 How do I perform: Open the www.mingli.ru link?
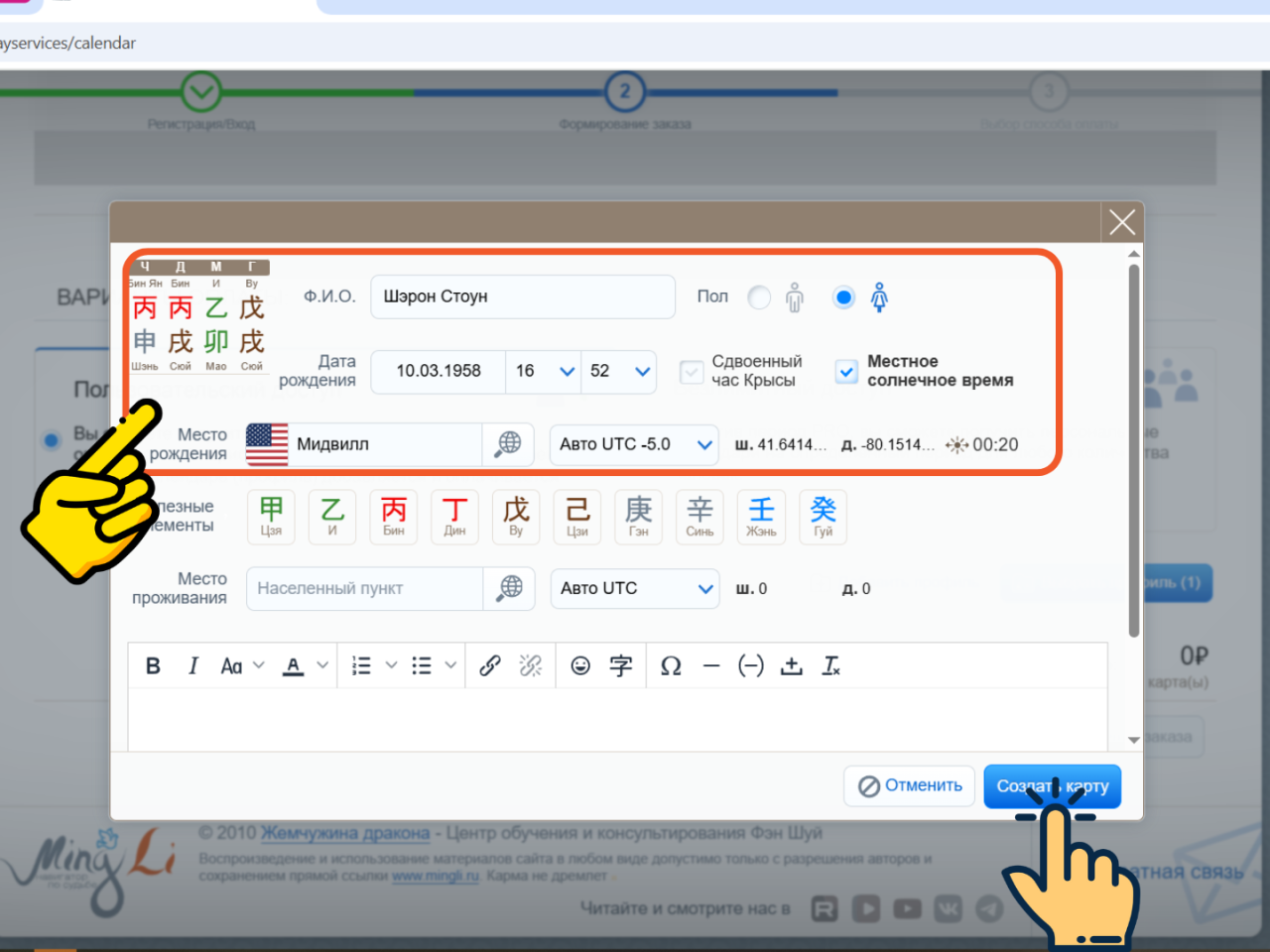pos(436,877)
